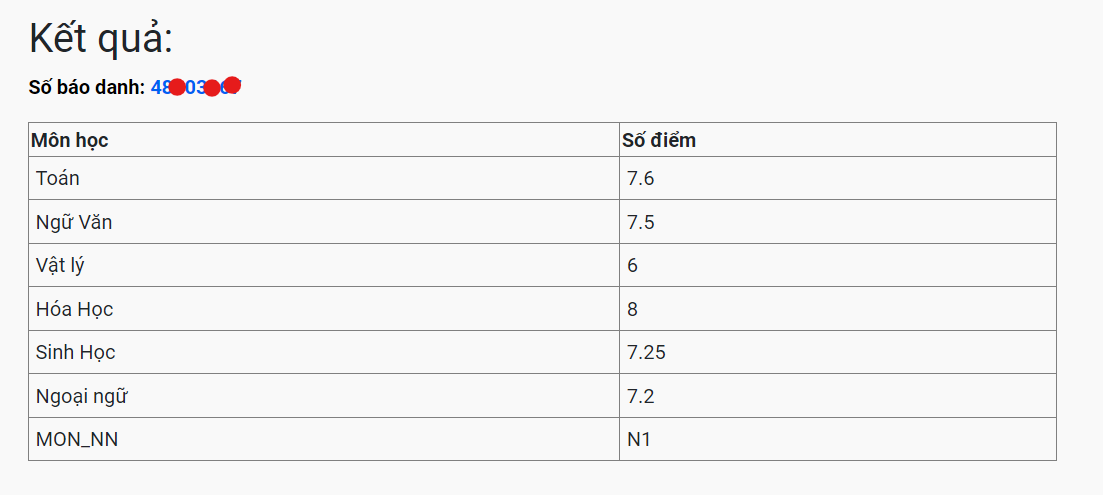Click the "Số báo danh:" label

(87, 87)
